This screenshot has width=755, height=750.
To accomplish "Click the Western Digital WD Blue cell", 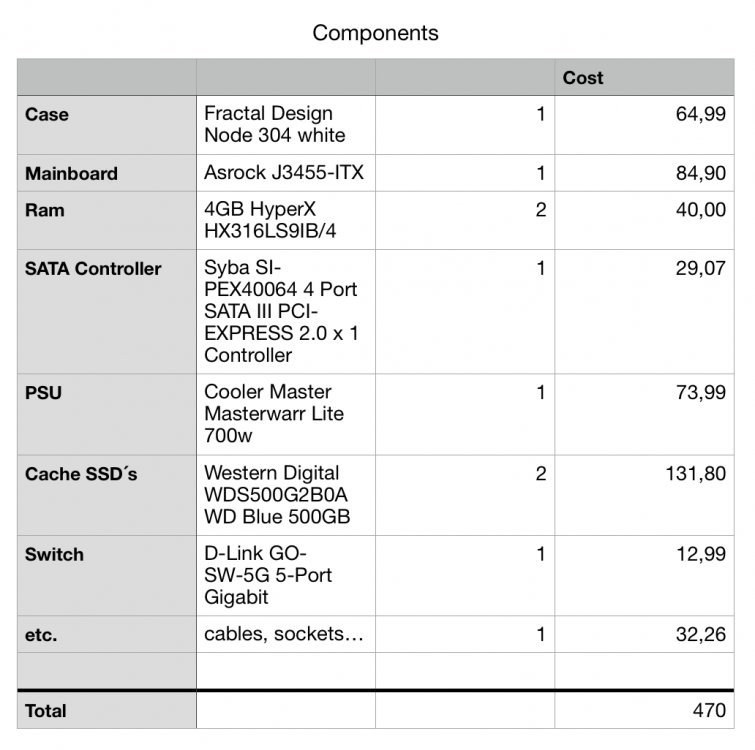I will pyautogui.click(x=286, y=495).
